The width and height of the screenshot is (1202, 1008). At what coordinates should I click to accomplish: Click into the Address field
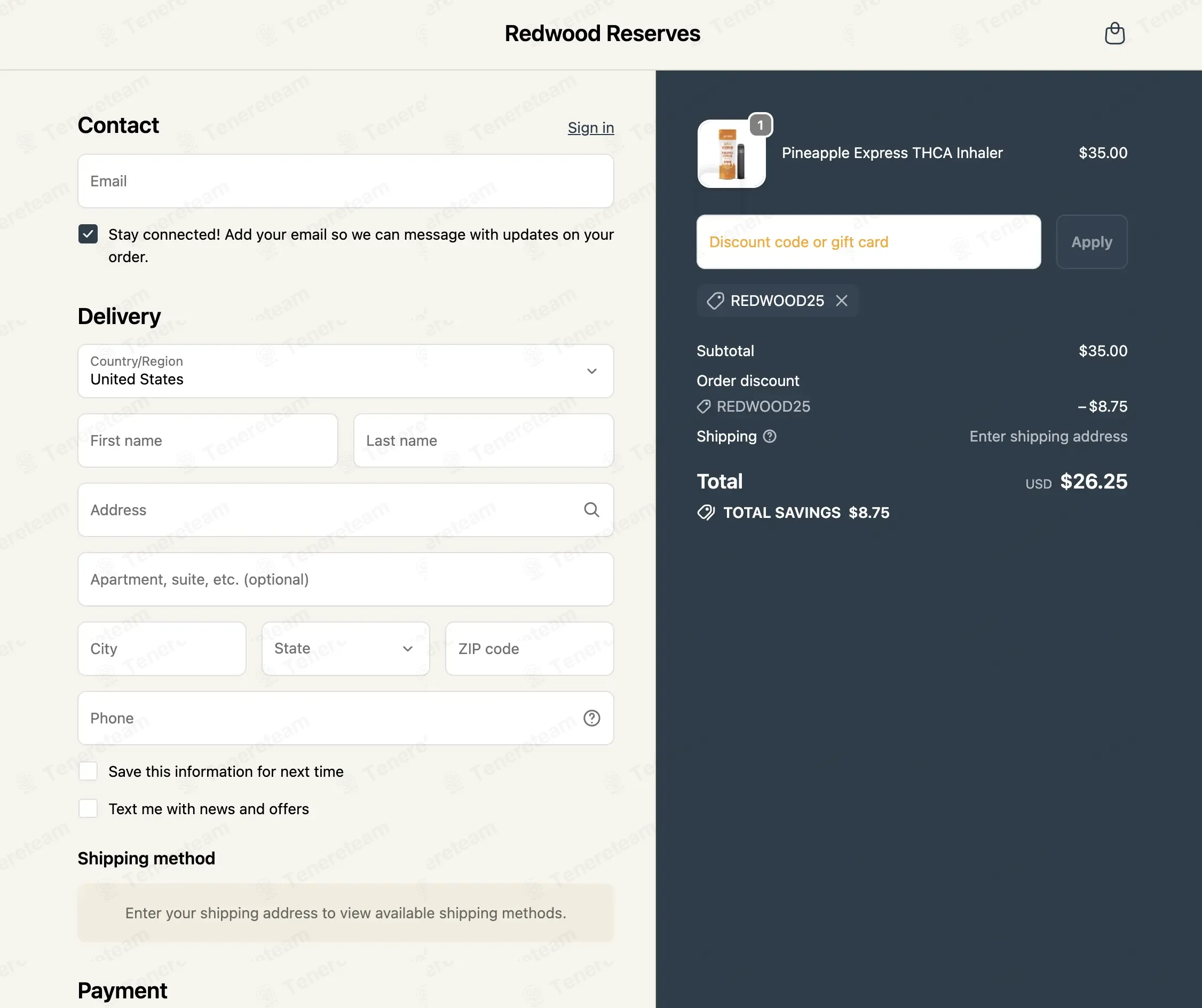tap(346, 509)
